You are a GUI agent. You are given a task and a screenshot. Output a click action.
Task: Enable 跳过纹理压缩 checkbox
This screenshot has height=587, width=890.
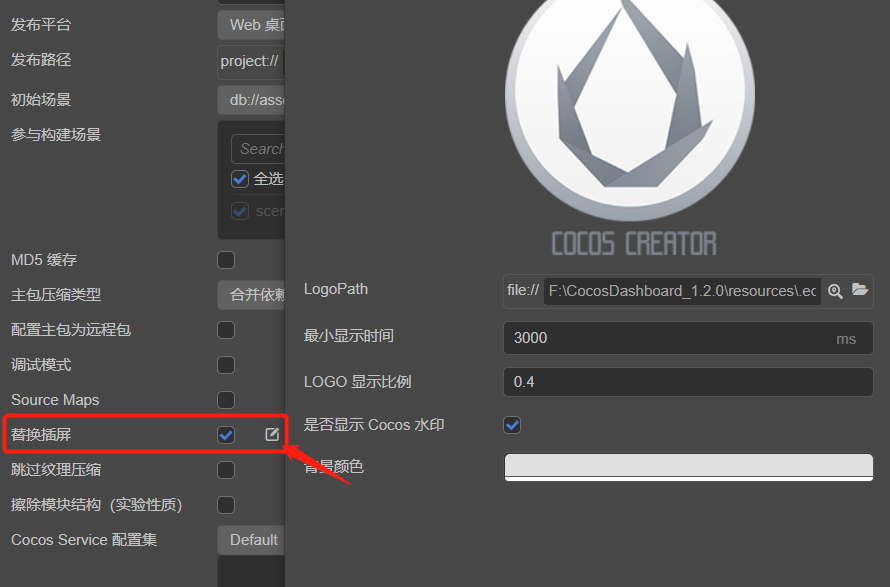tap(226, 470)
